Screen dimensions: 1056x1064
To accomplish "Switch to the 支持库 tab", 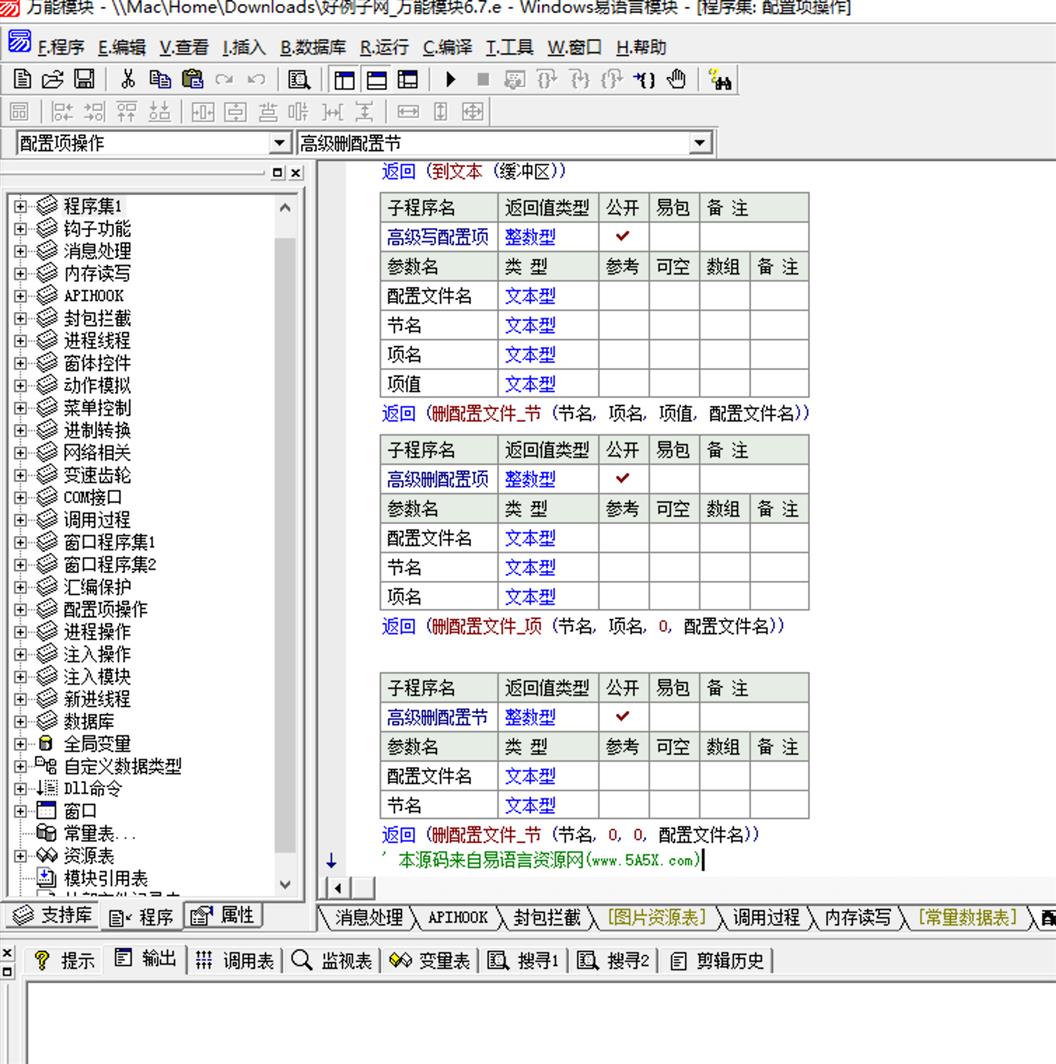I will [53, 915].
